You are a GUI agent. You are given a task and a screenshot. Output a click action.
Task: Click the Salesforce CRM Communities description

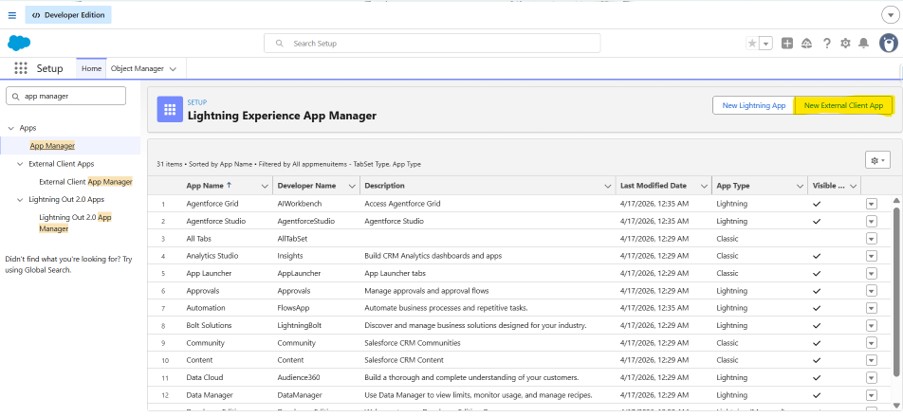(x=412, y=343)
